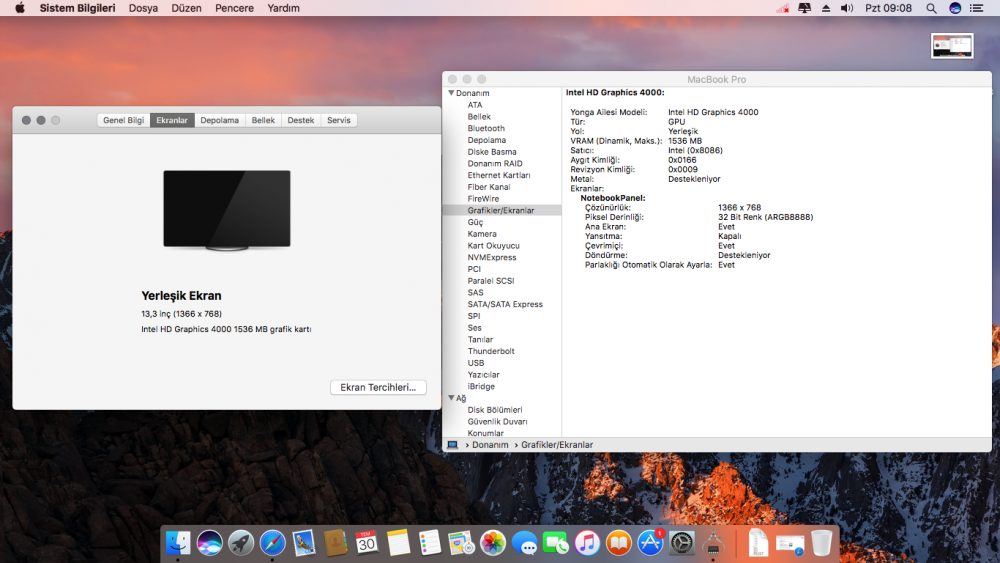Open Messages speech bubble in Dock
Screen dimensions: 1000x563
click(524, 543)
